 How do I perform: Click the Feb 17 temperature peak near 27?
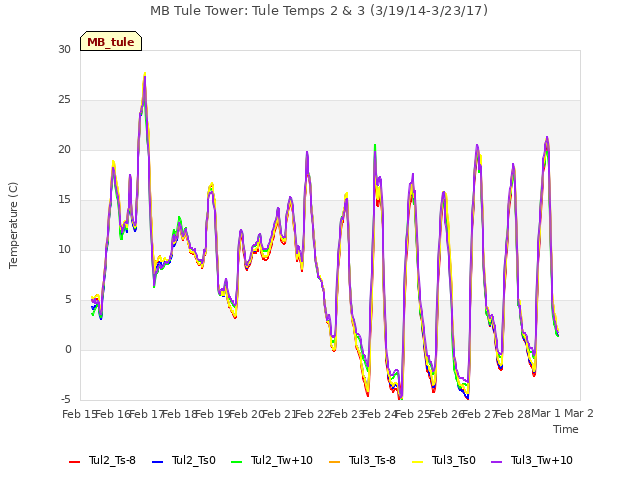(x=144, y=75)
